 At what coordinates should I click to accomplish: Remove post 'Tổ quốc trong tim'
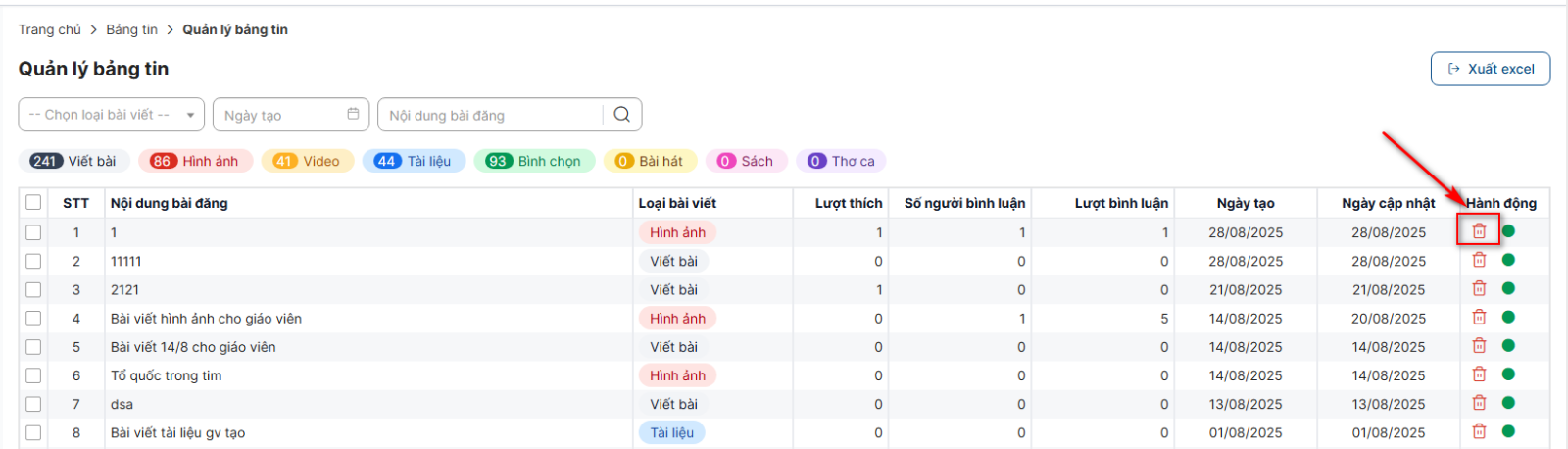pyautogui.click(x=1479, y=374)
